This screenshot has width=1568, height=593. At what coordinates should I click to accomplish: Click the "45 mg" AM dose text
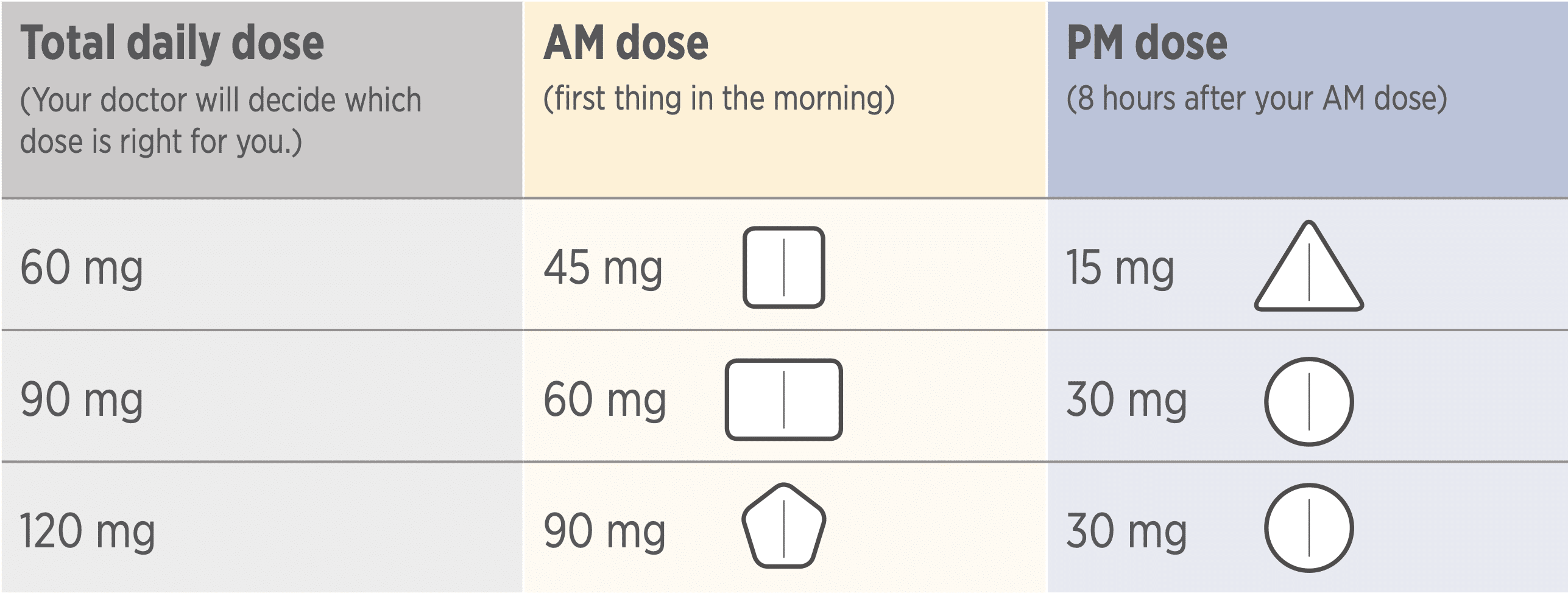click(602, 268)
